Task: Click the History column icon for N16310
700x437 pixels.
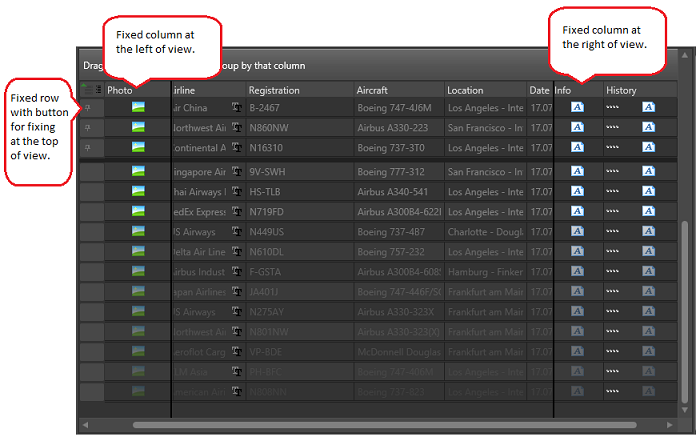Action: (649, 147)
